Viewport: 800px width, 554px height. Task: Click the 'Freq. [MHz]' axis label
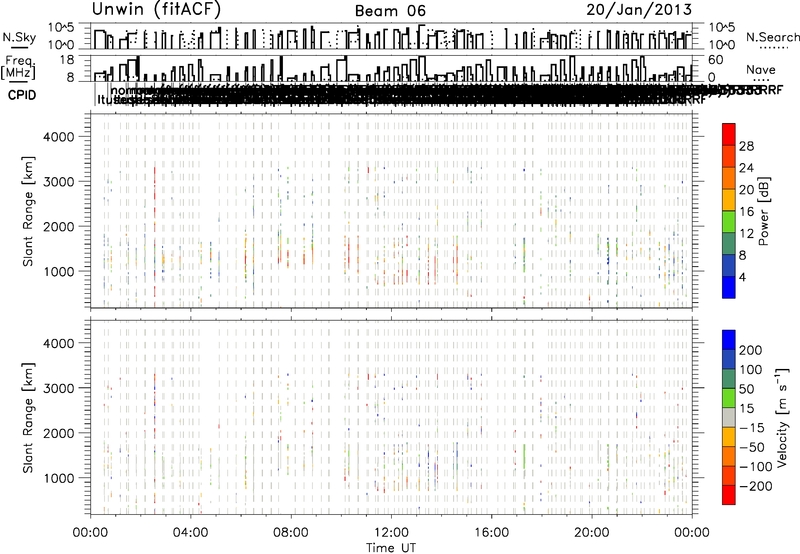point(18,68)
